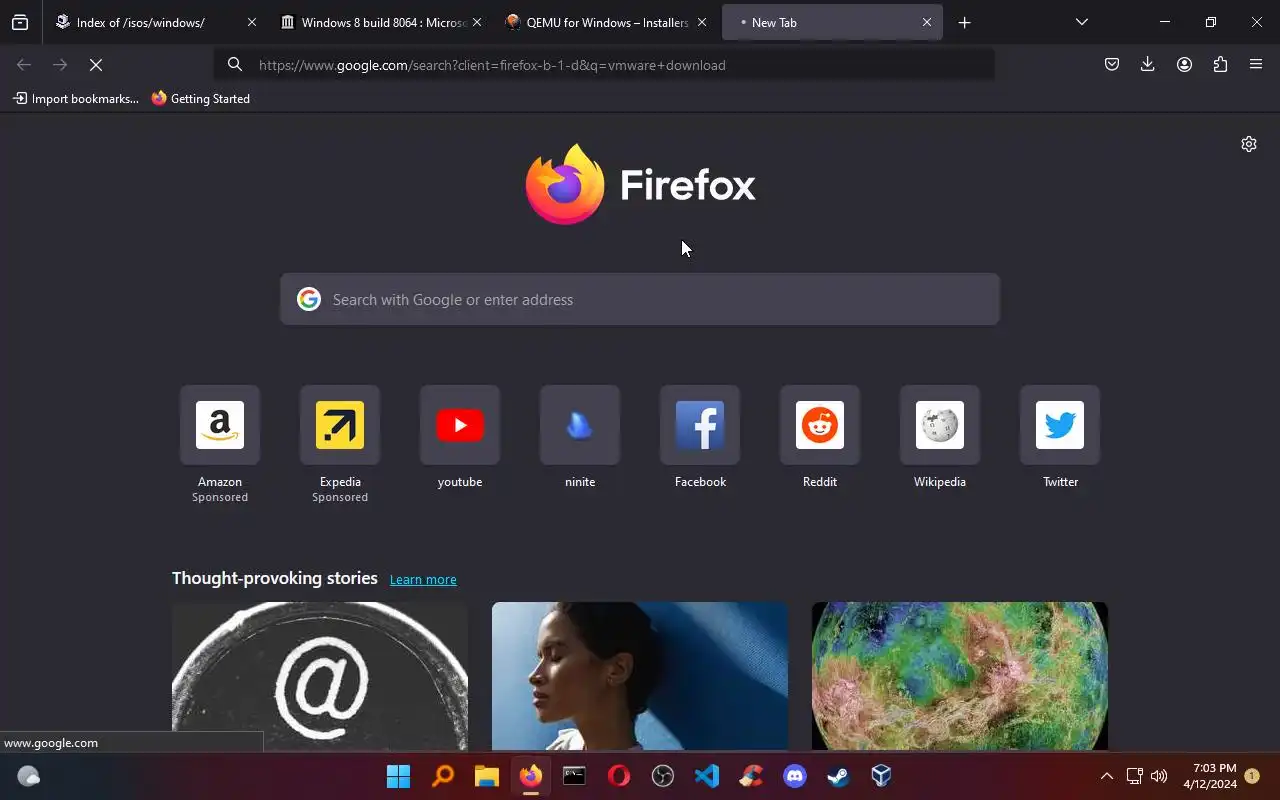1280x800 pixels.
Task: Click the address bar search magnifier icon
Action: [x=235, y=65]
